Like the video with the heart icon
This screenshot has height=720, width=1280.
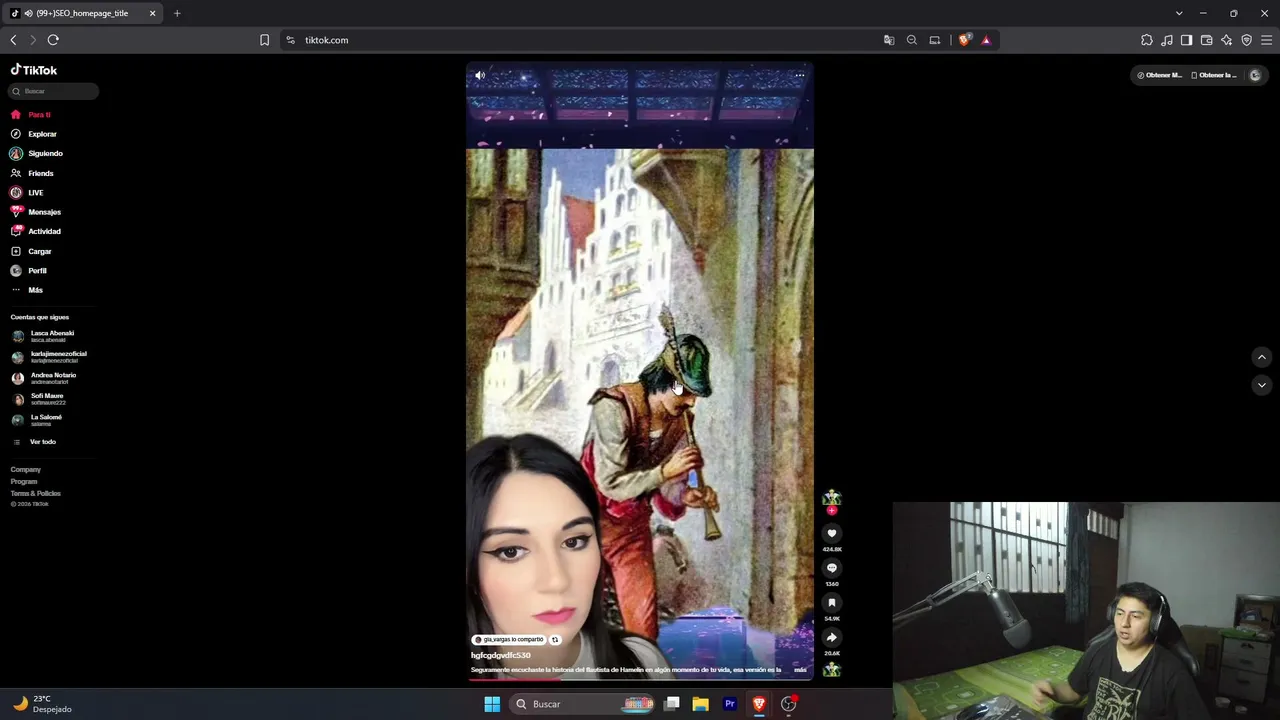(x=831, y=534)
